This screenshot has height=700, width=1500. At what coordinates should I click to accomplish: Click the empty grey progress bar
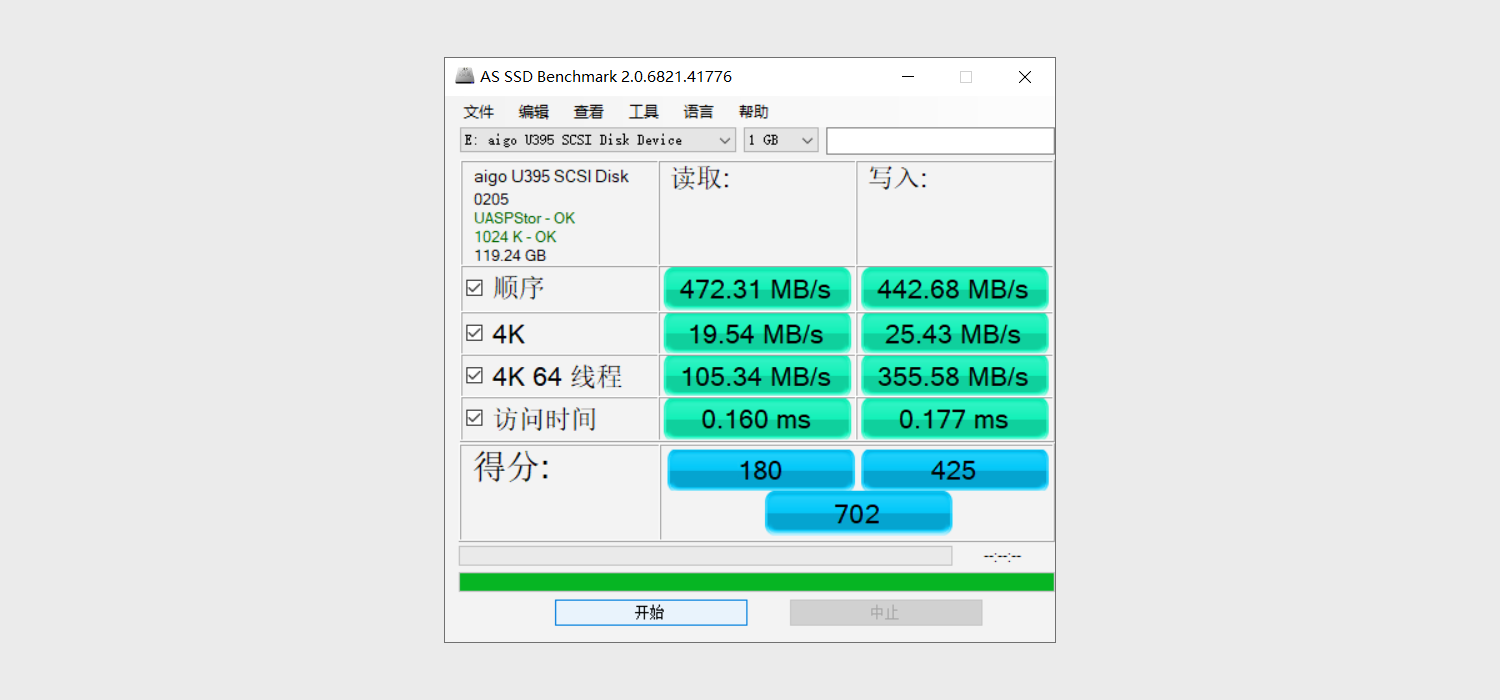pyautogui.click(x=705, y=556)
